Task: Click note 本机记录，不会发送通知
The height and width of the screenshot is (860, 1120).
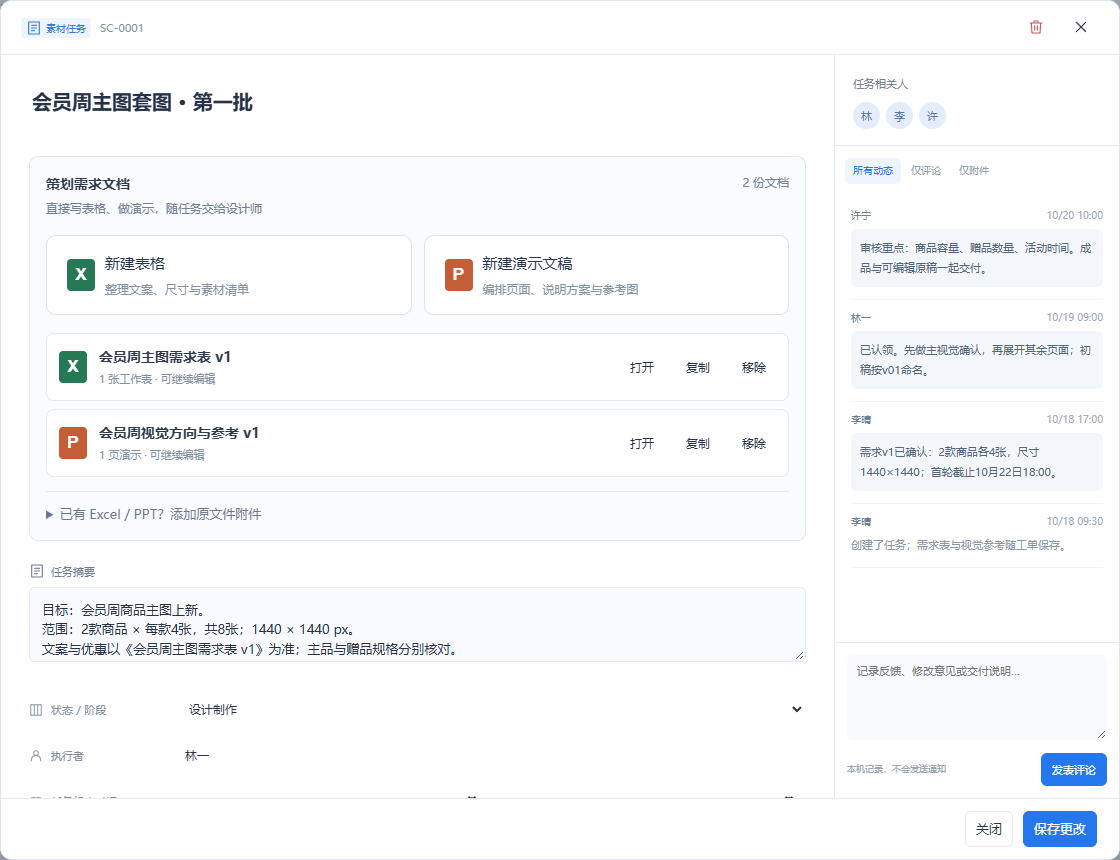Action: point(896,769)
